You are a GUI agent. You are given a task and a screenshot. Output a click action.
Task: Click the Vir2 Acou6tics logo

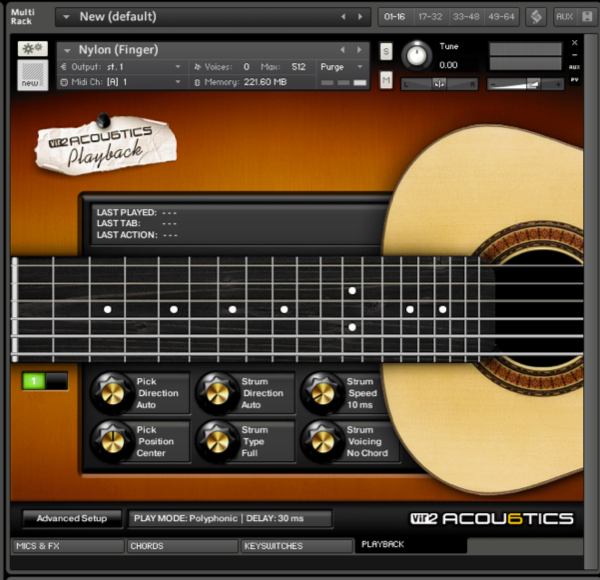(x=492, y=518)
